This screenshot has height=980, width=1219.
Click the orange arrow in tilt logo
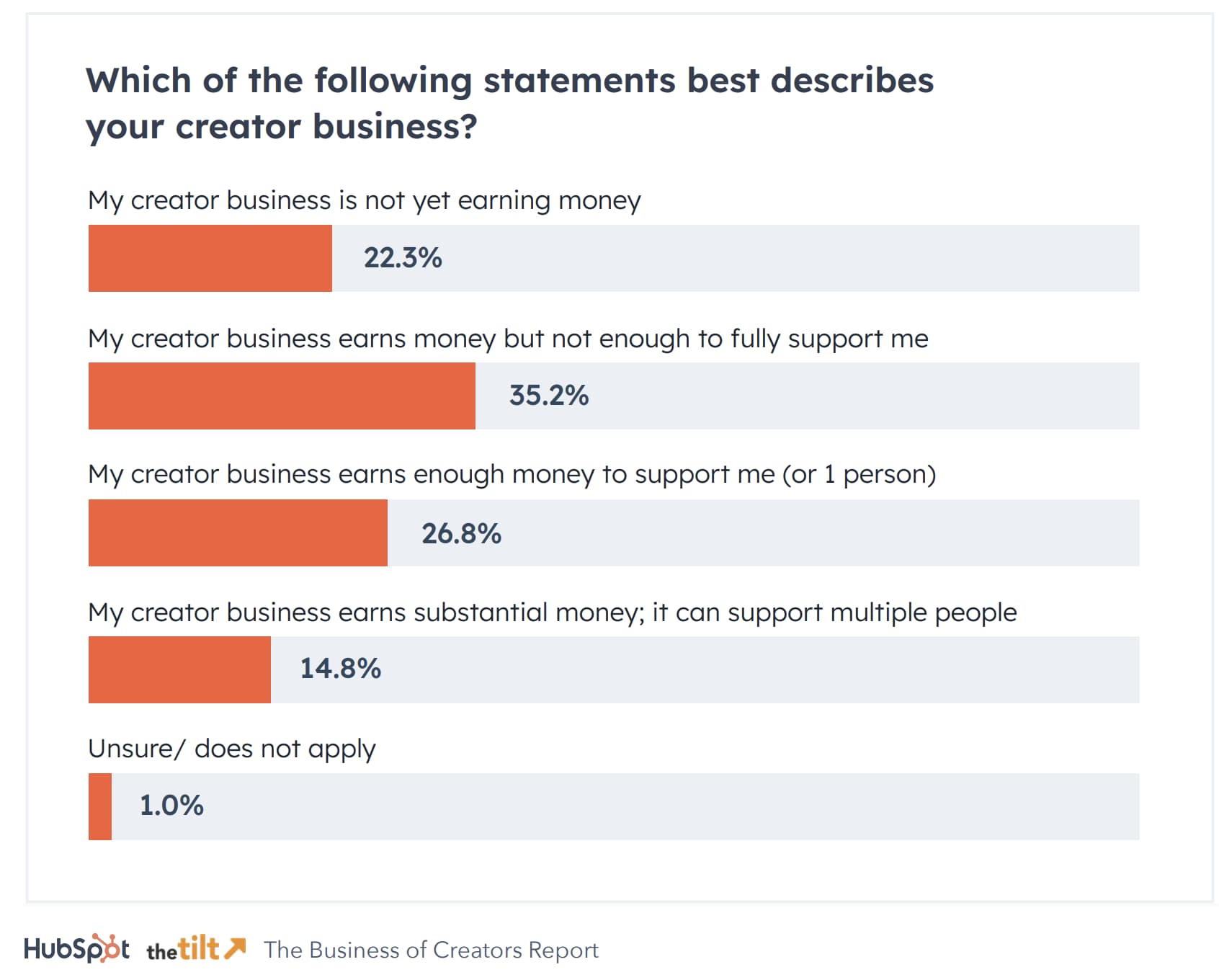(235, 948)
